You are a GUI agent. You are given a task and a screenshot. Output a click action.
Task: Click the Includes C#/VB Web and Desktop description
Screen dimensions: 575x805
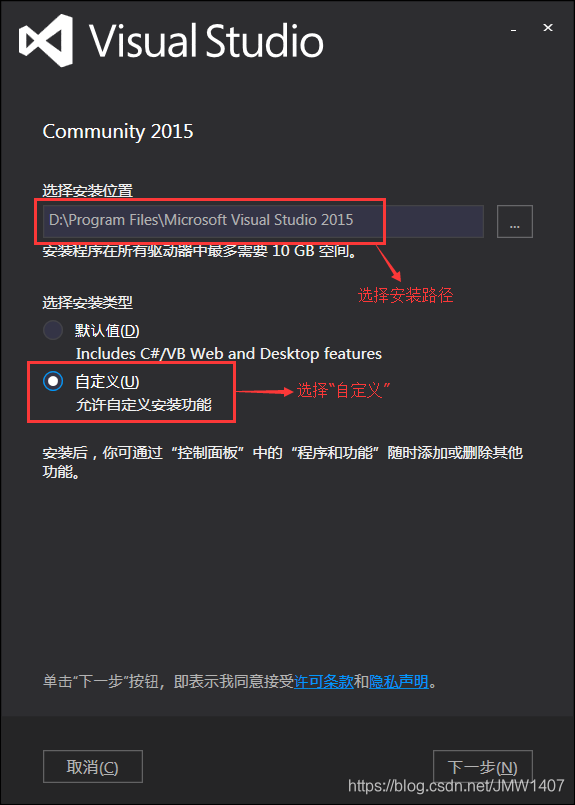[x=229, y=354]
